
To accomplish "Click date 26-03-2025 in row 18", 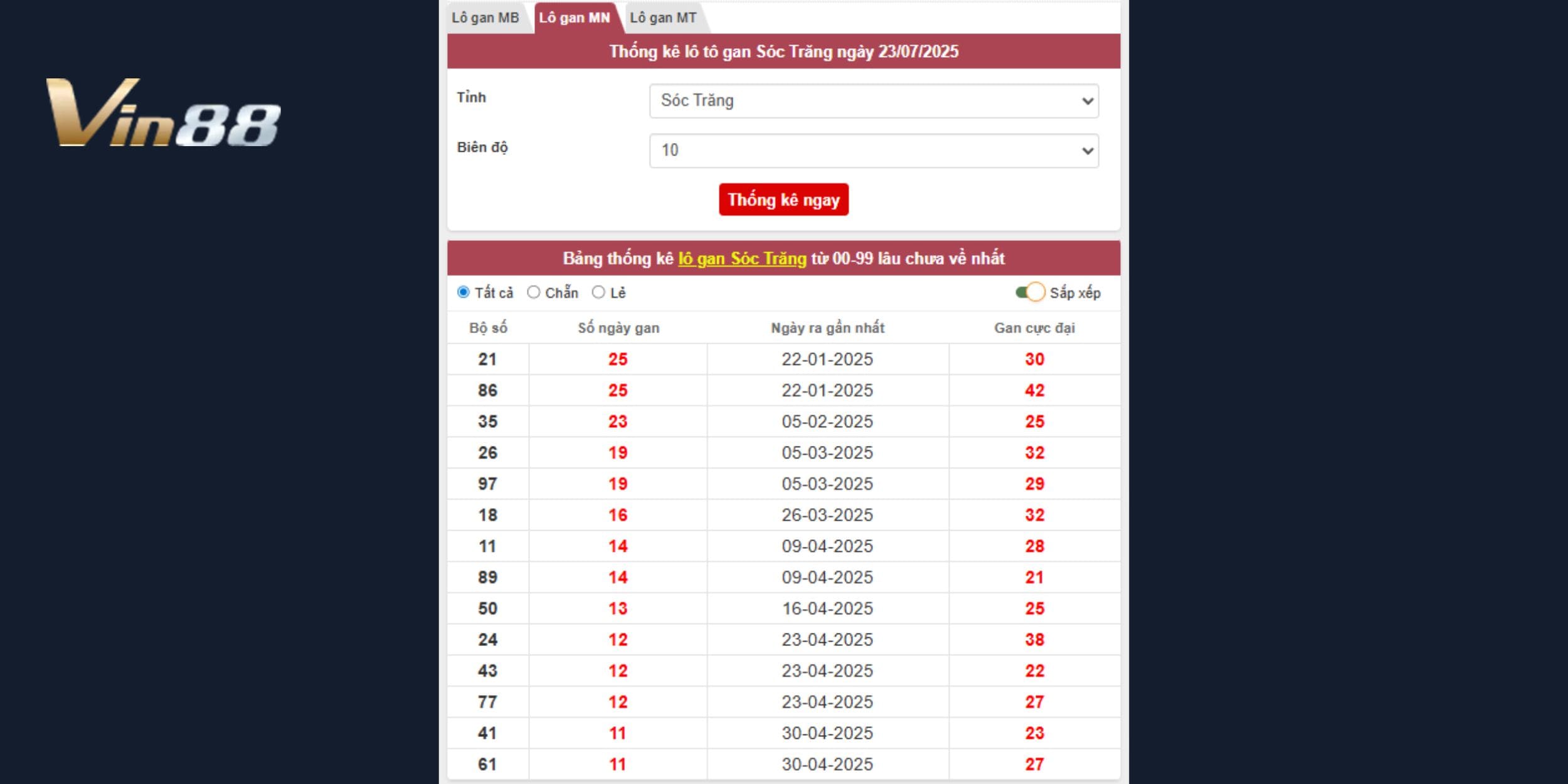I will pos(827,515).
